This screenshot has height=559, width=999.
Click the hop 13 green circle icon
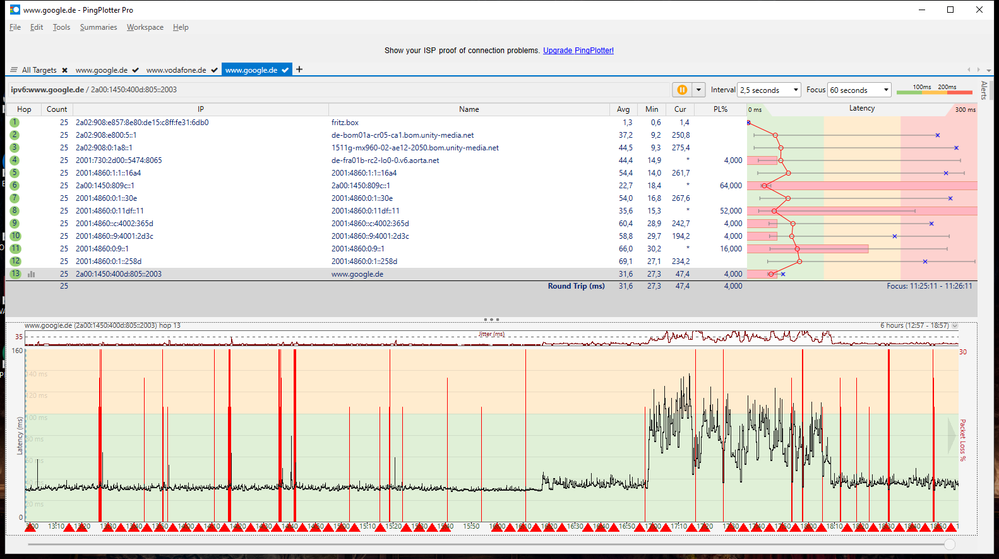[15, 273]
